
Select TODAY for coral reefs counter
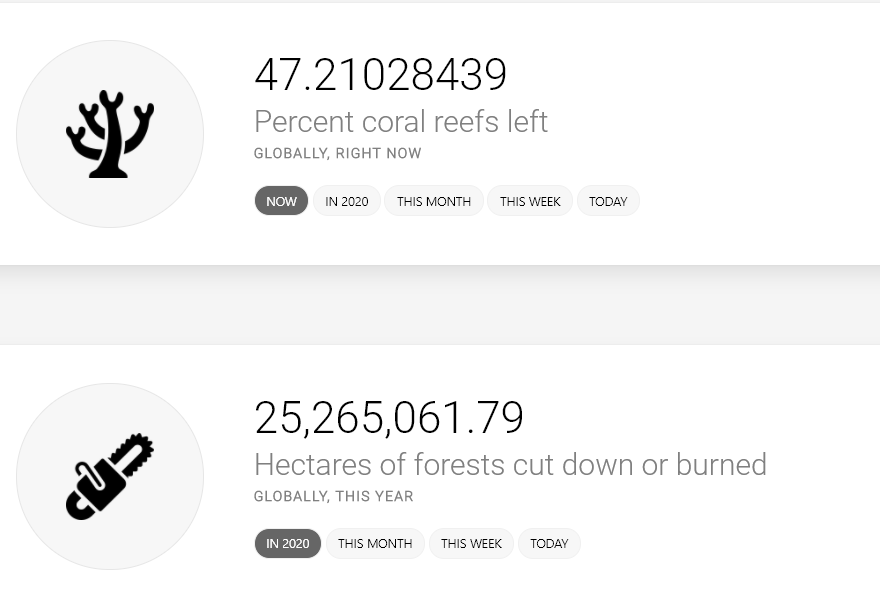(x=608, y=201)
